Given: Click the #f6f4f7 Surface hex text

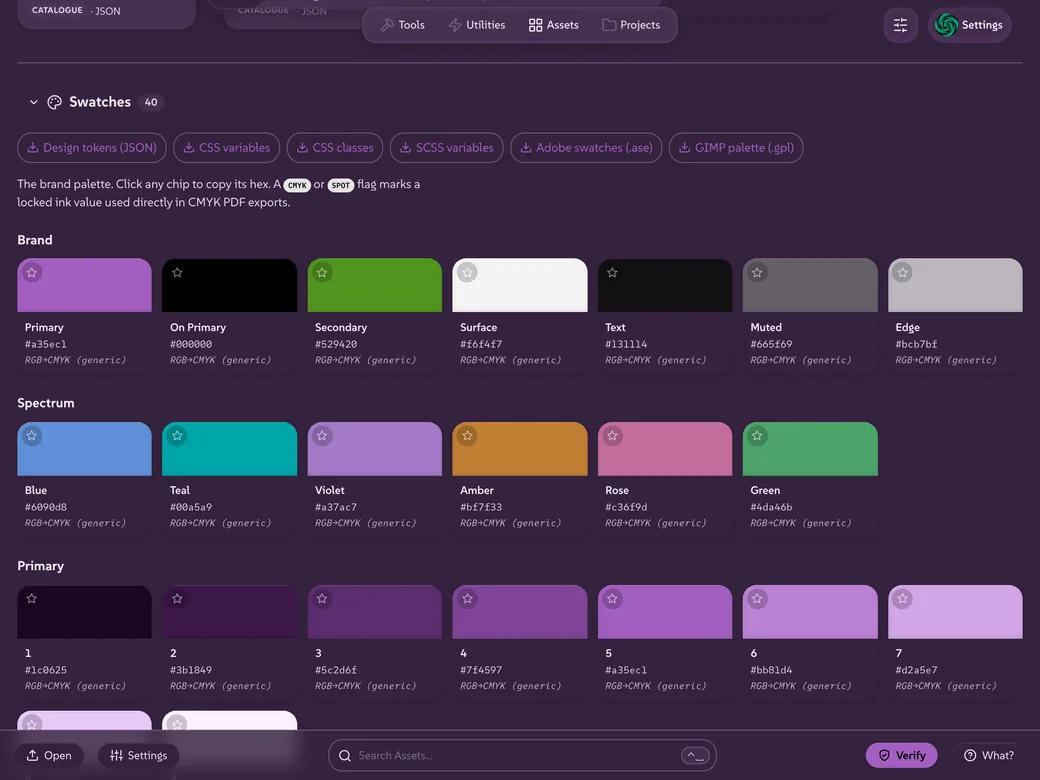Looking at the screenshot, I should pos(481,344).
